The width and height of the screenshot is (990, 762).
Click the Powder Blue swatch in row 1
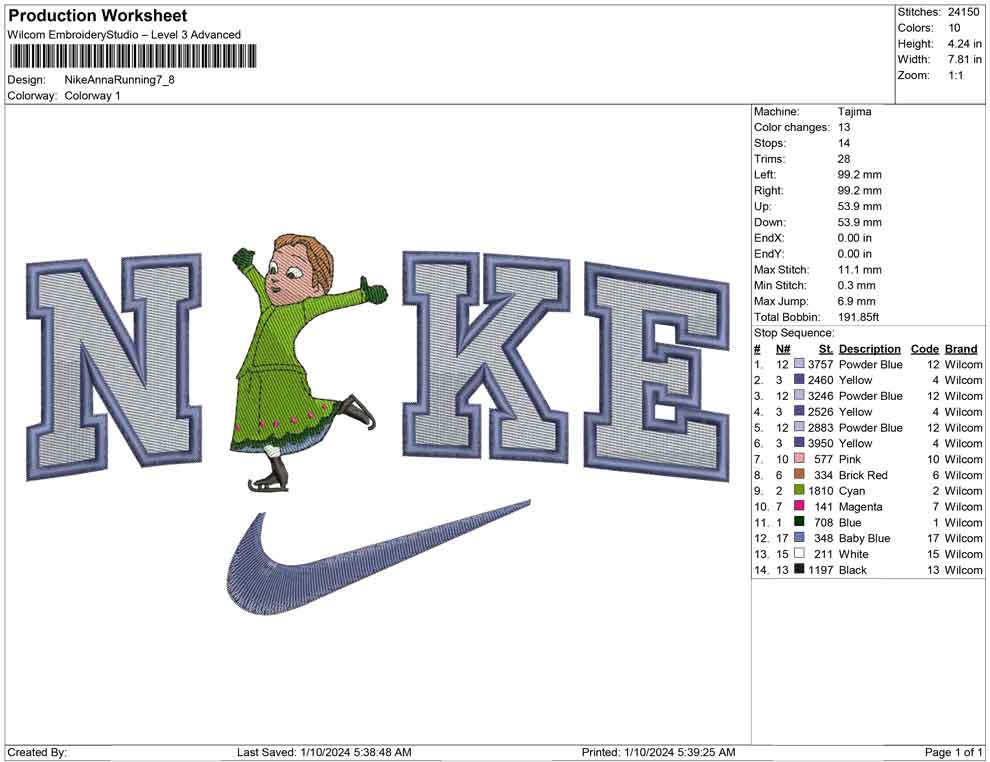coord(799,364)
